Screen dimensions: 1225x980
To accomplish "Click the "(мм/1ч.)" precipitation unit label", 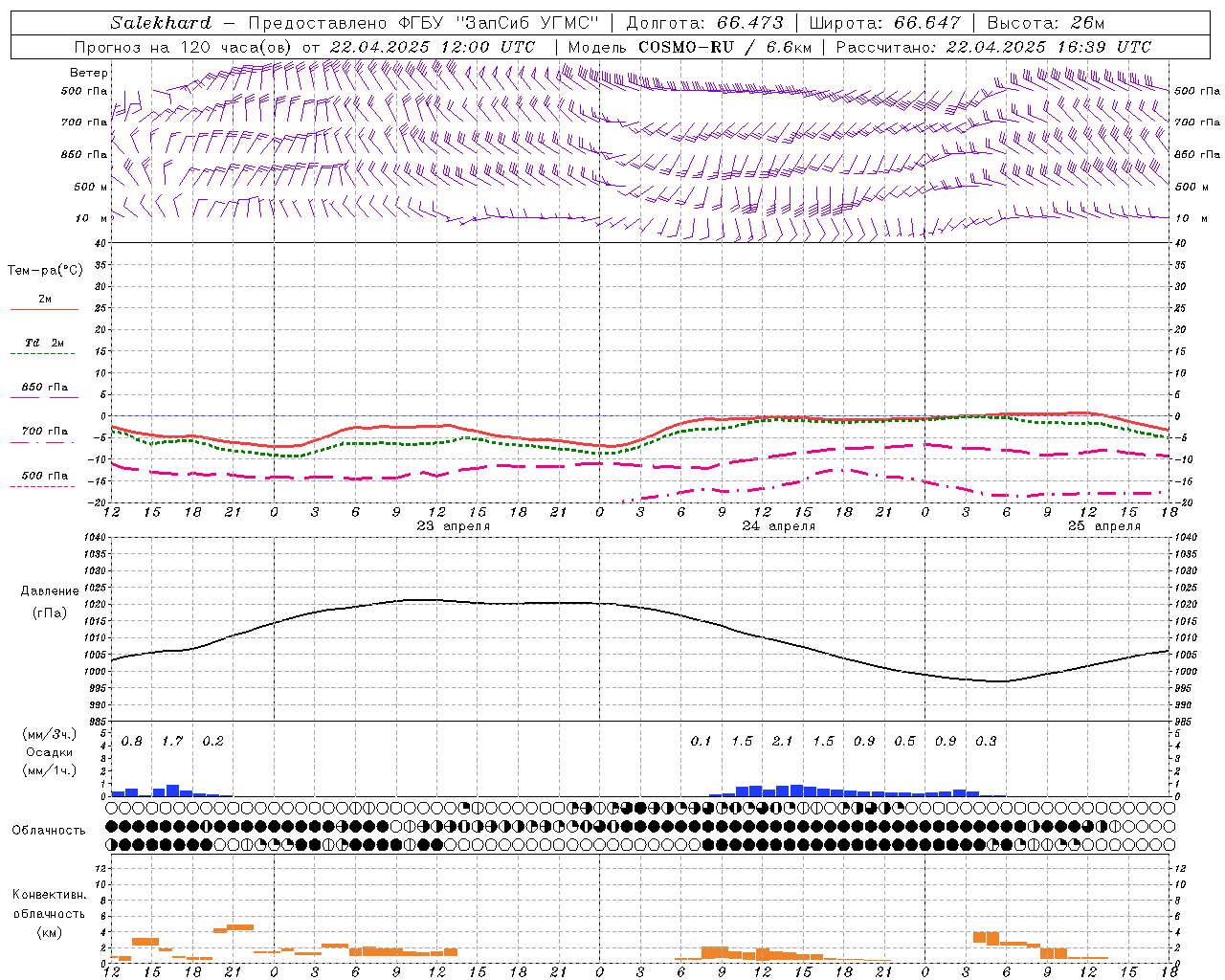I will pyautogui.click(x=50, y=770).
